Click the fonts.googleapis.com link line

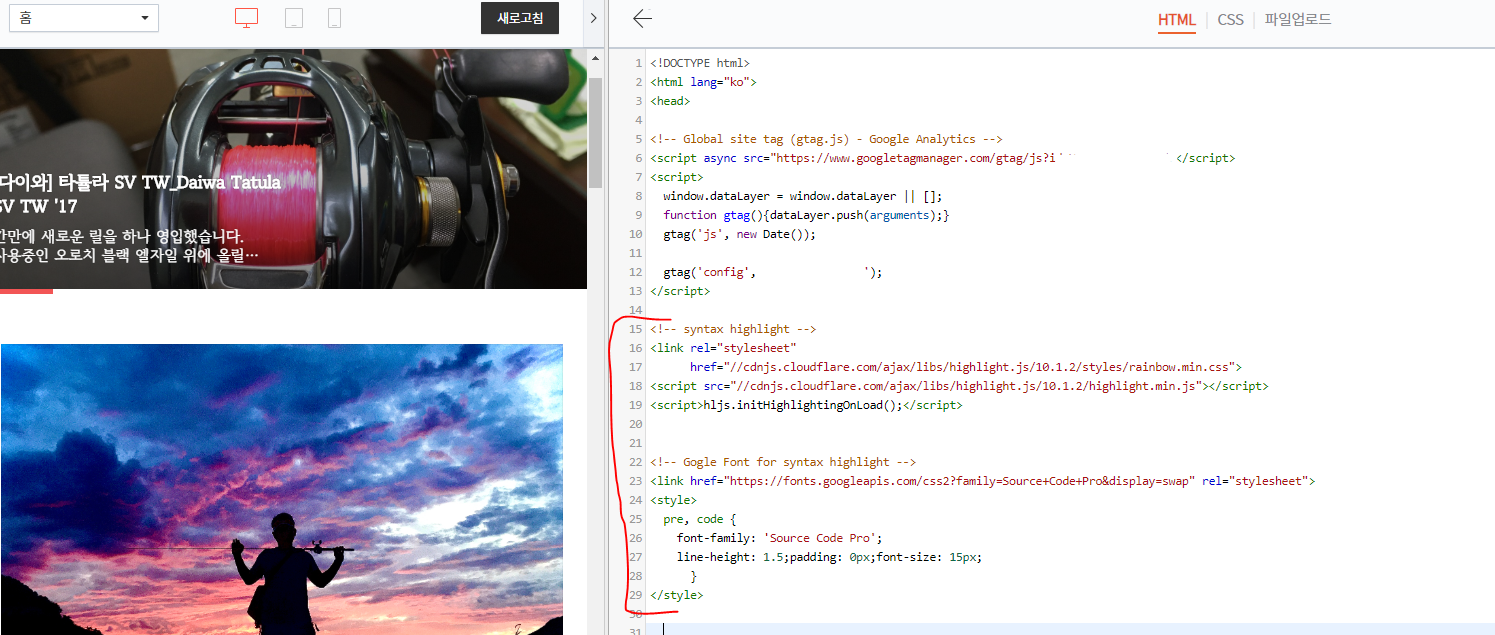point(982,481)
